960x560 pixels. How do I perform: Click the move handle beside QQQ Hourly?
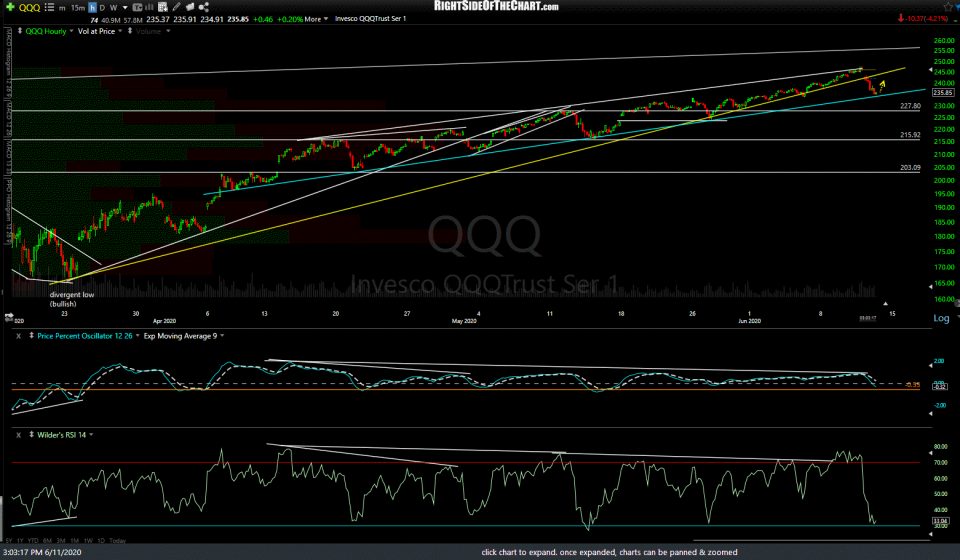click(x=20, y=31)
